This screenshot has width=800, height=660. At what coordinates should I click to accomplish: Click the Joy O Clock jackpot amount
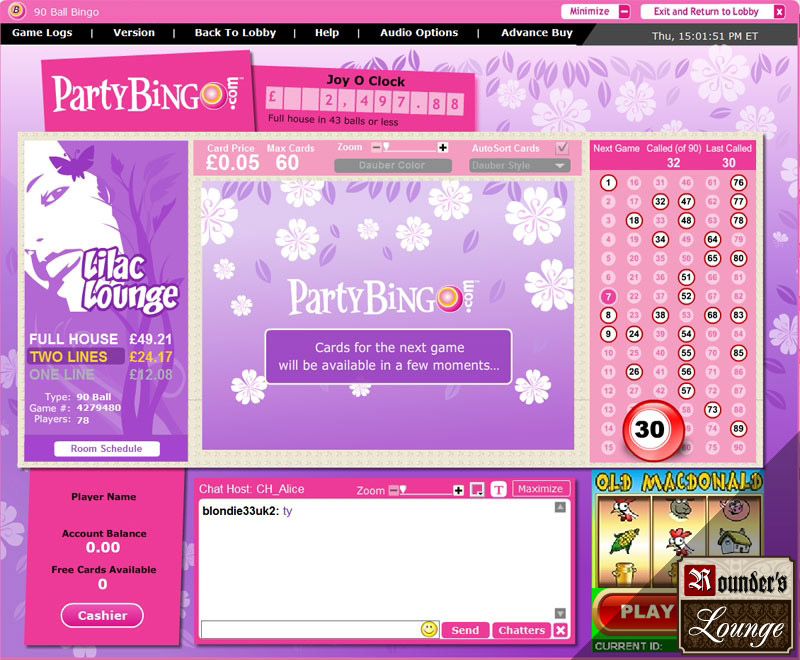point(365,101)
